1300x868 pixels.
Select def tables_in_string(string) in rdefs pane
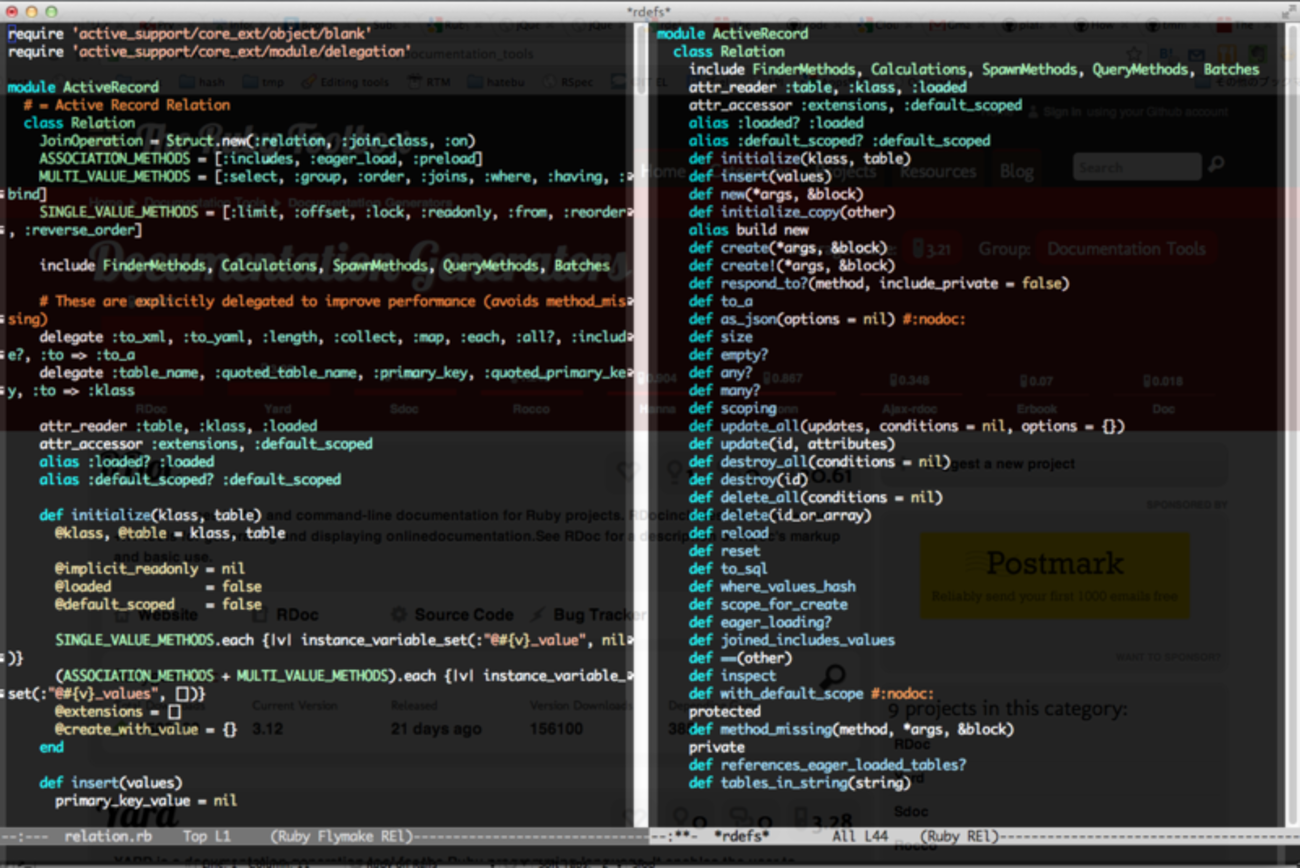coord(799,783)
